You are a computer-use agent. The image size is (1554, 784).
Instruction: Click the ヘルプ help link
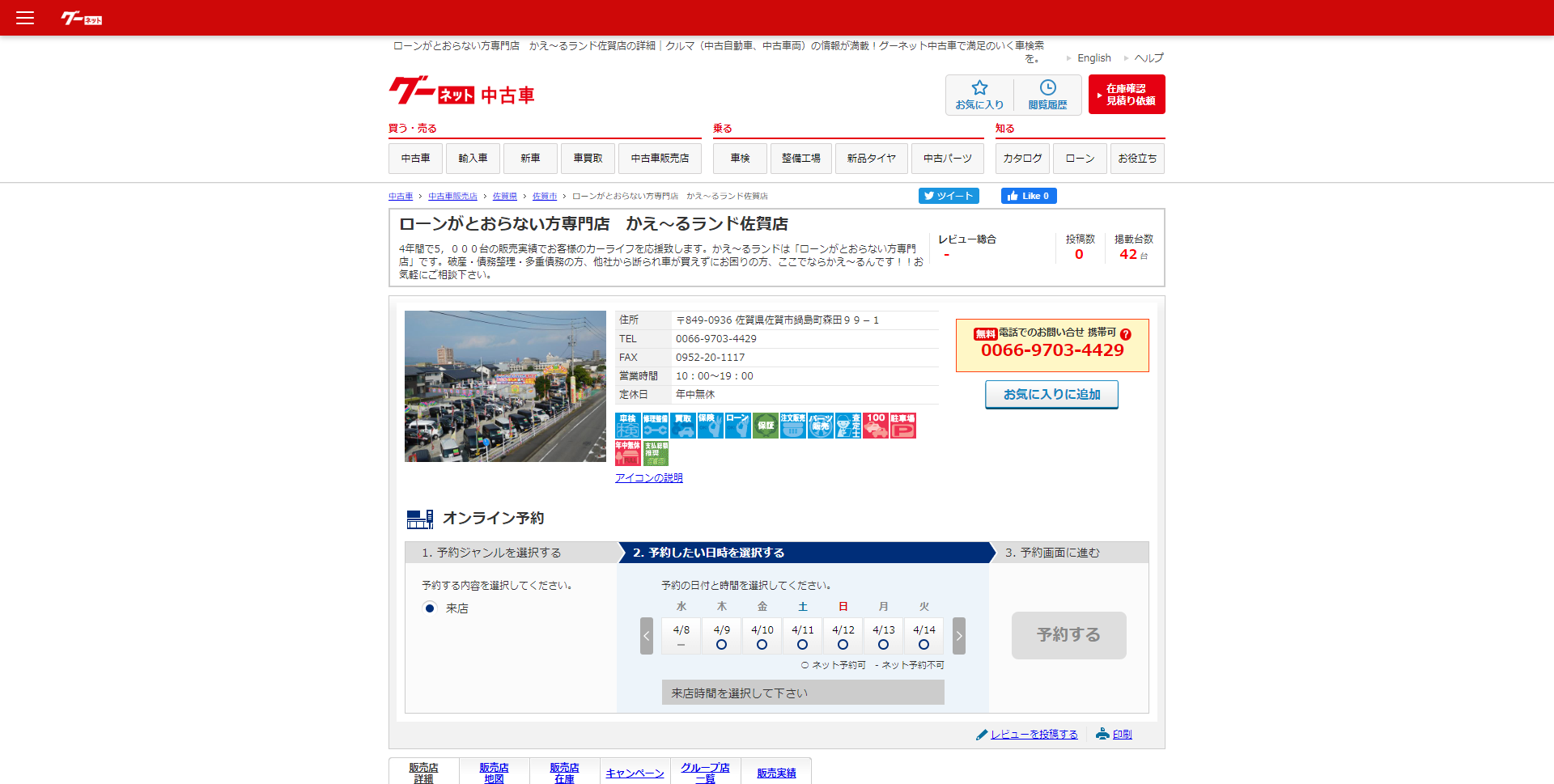click(1149, 58)
